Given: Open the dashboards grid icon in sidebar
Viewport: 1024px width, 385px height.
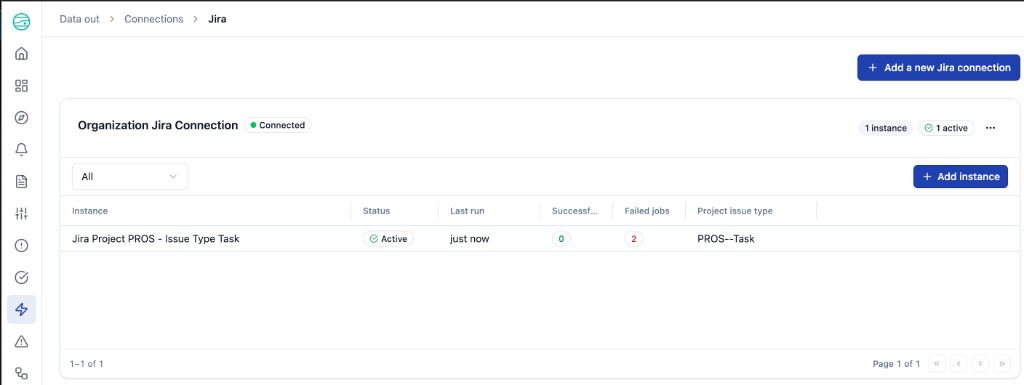Looking at the screenshot, I should [21, 85].
